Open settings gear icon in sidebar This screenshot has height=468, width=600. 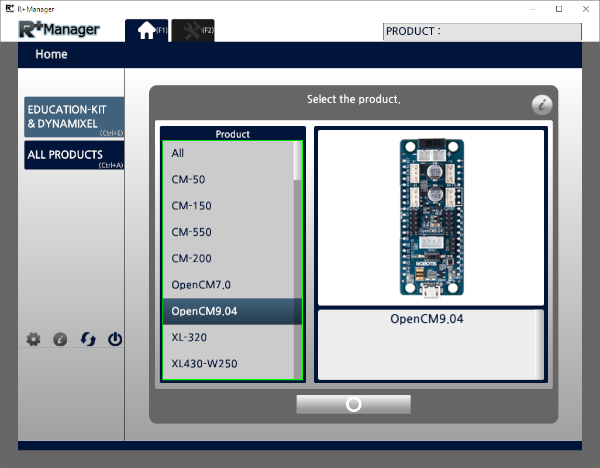(33, 339)
